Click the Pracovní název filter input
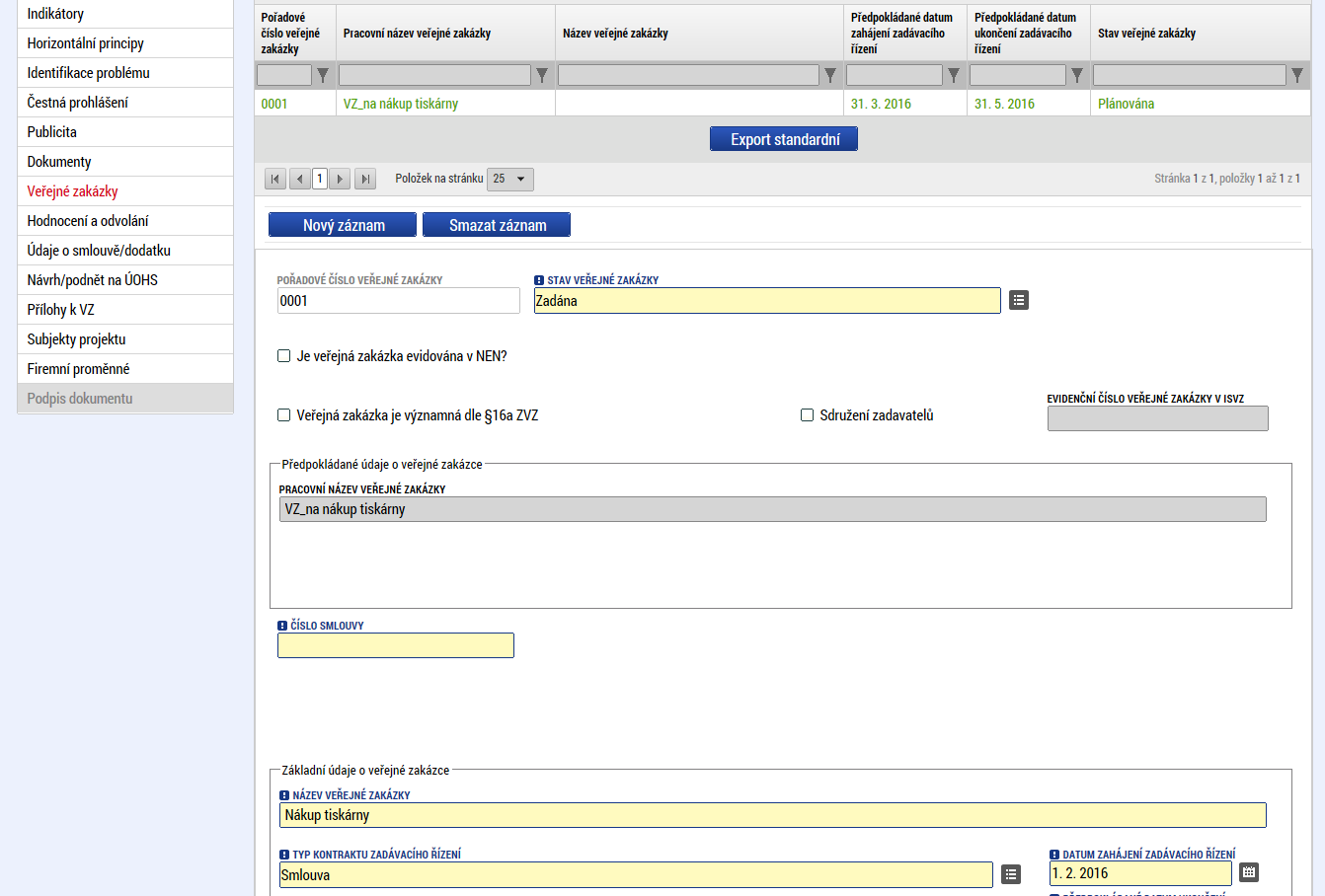Screen dimensions: 1325x896 [435, 75]
